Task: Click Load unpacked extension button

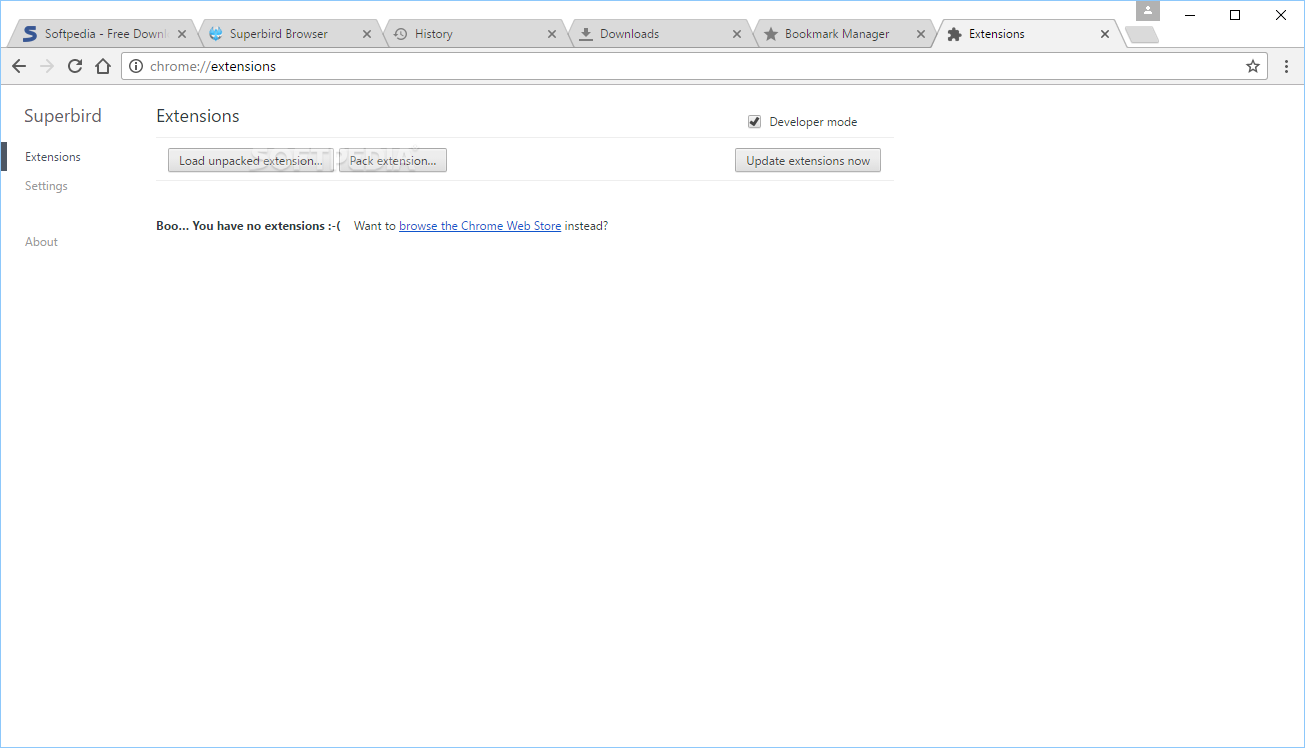Action: (250, 161)
